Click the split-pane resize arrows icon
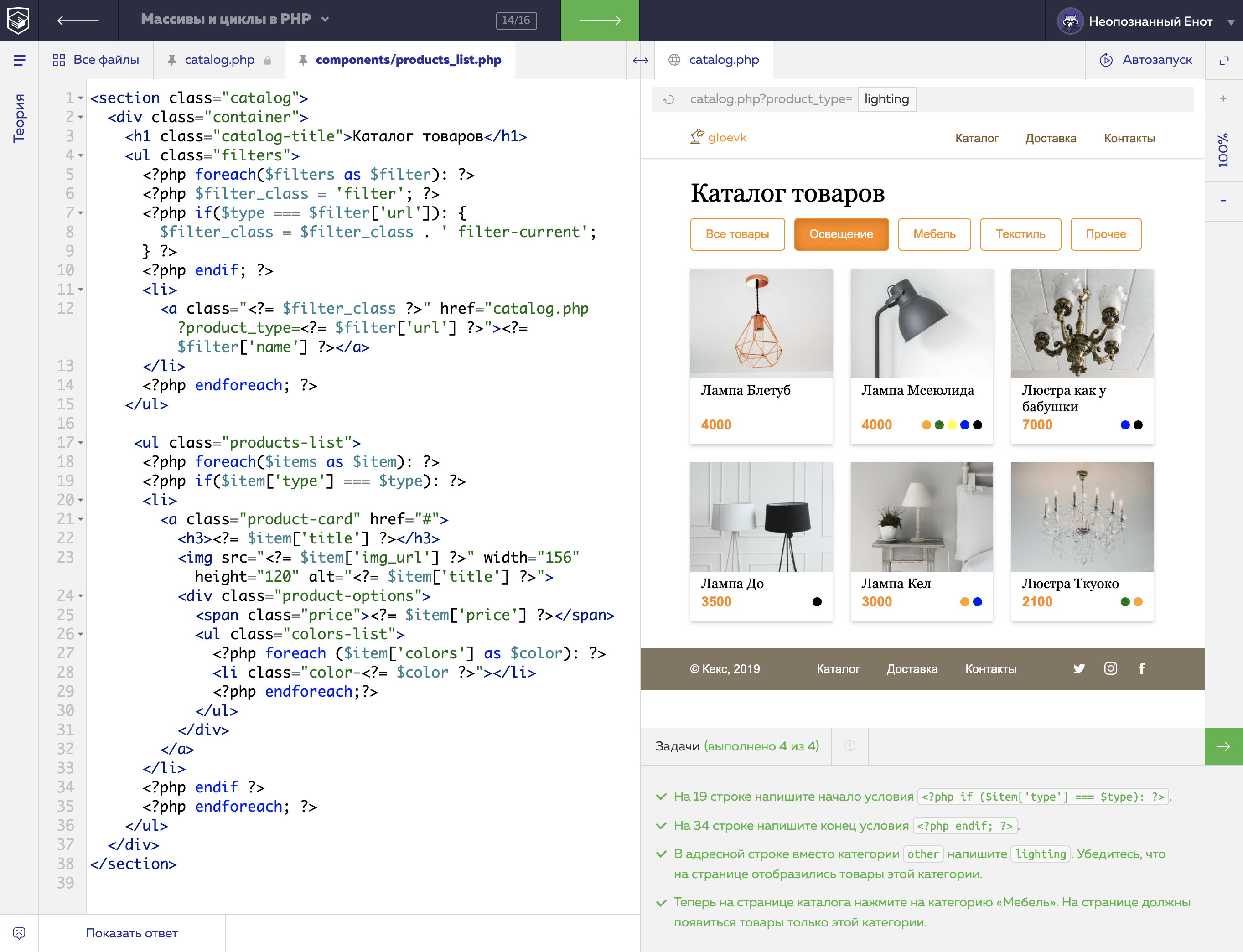 (641, 60)
